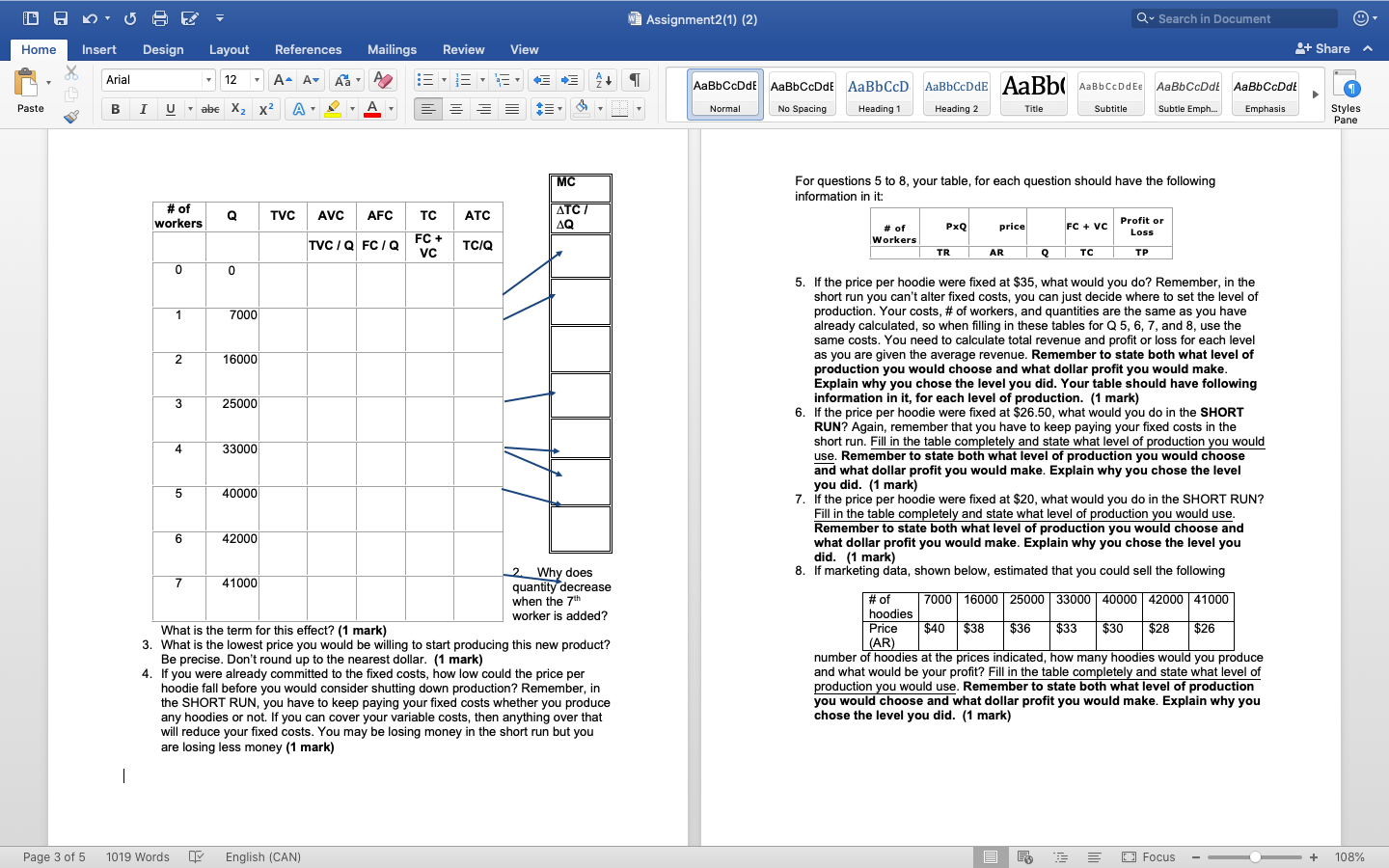Viewport: 1389px width, 868px height.
Task: Increase the paragraph indent
Action: click(x=570, y=80)
